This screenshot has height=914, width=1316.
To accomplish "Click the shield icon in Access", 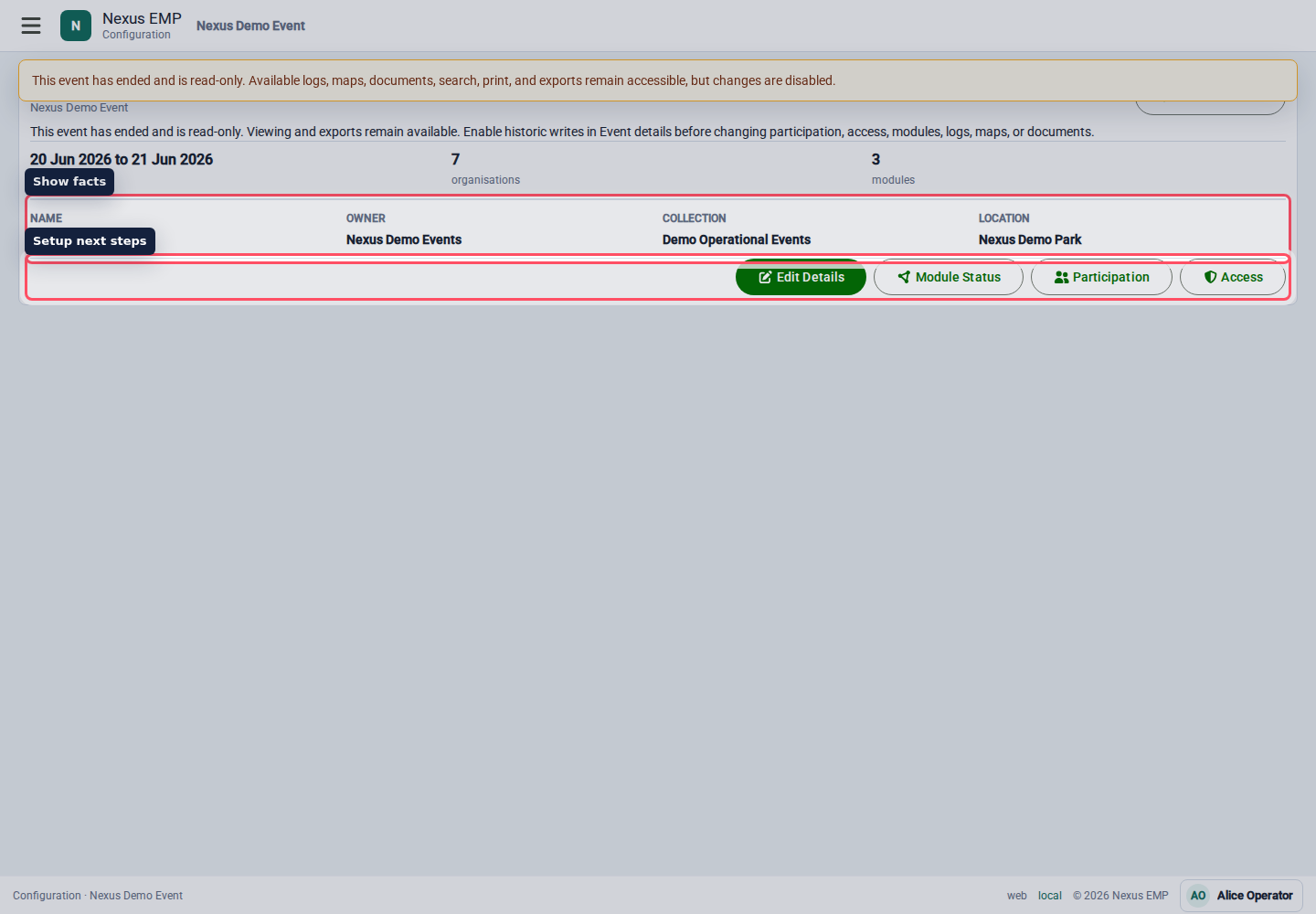I will coord(1210,277).
